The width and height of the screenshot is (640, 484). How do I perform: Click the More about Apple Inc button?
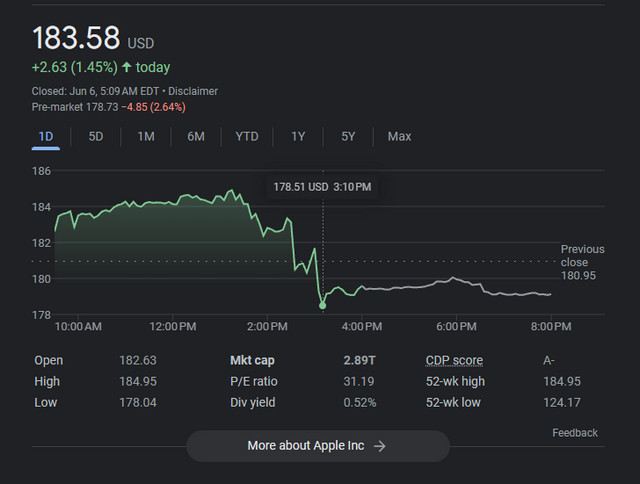pos(318,446)
